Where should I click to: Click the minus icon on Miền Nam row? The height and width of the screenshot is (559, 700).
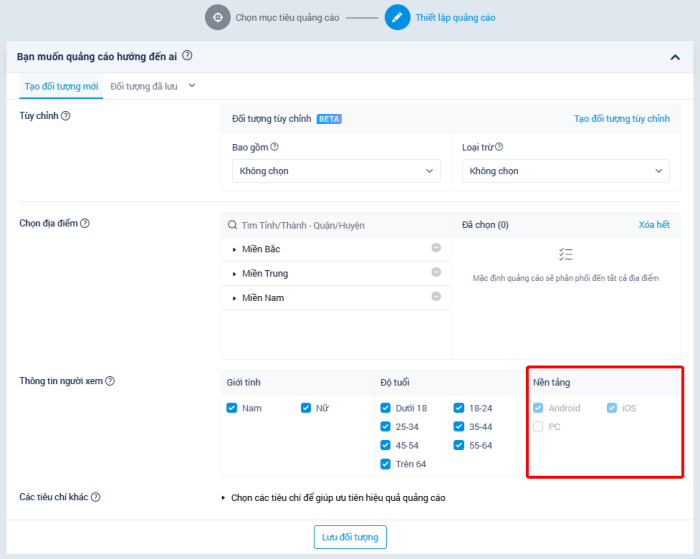436,296
